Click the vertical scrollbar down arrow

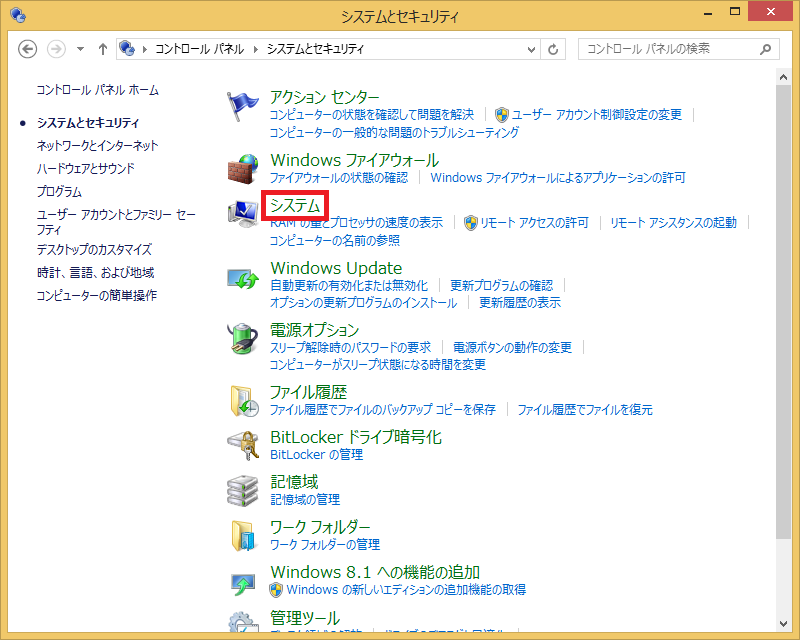(784, 632)
